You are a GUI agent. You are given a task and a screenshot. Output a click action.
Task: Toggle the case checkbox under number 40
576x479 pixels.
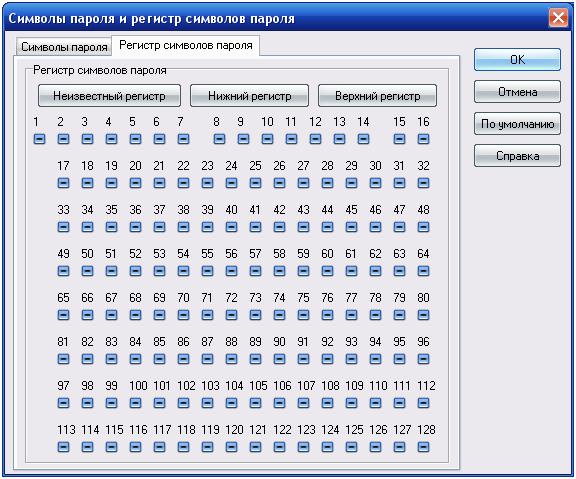coord(231,227)
